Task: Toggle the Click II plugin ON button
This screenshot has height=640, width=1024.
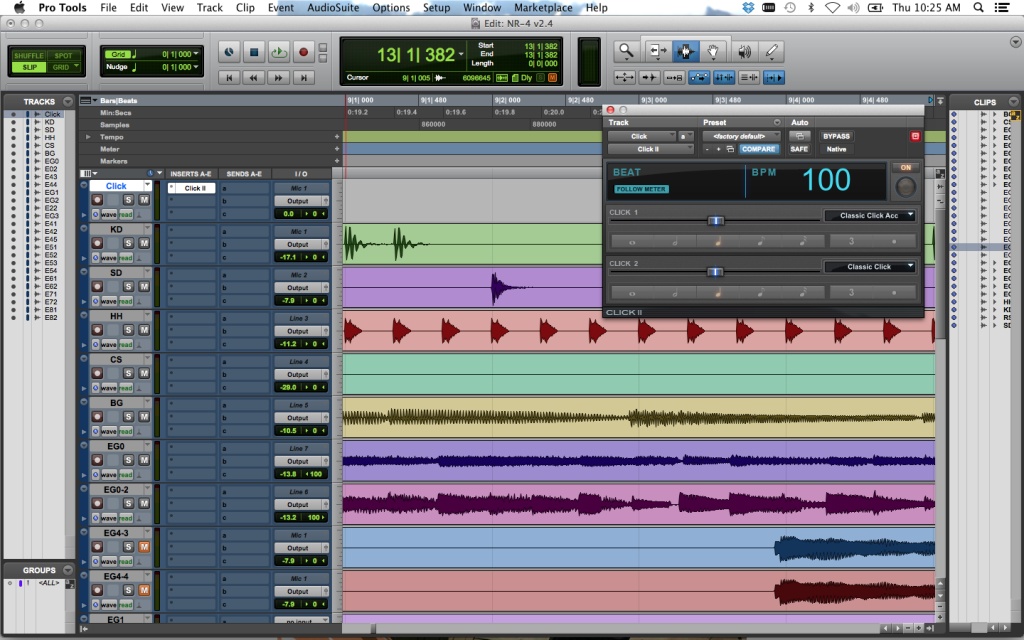Action: coord(906,167)
